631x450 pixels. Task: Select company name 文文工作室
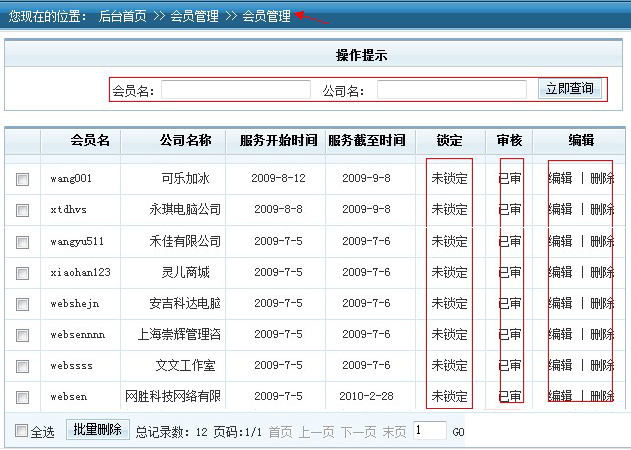(186, 365)
